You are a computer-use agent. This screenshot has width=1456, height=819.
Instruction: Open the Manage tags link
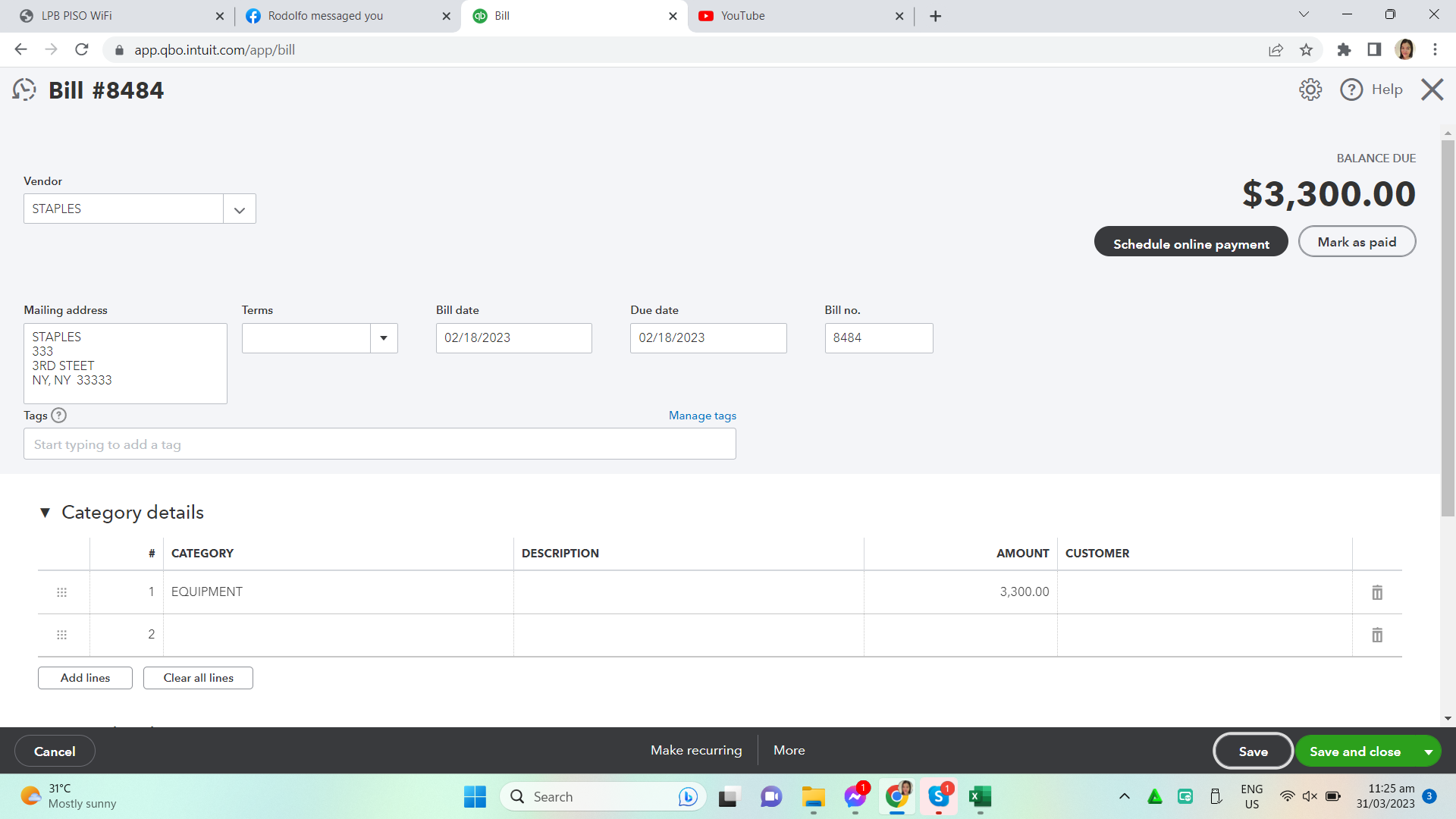702,416
